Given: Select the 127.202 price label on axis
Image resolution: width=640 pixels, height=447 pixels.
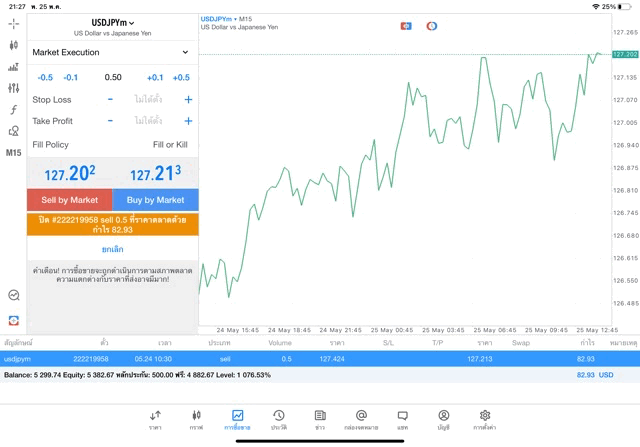Looking at the screenshot, I should pyautogui.click(x=625, y=54).
